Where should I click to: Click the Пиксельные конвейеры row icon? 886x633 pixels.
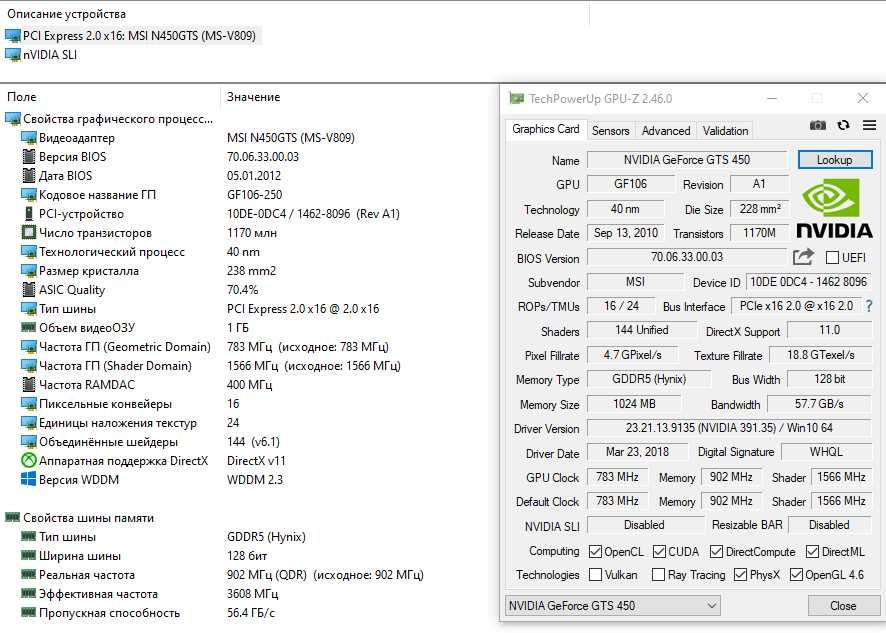tap(28, 404)
